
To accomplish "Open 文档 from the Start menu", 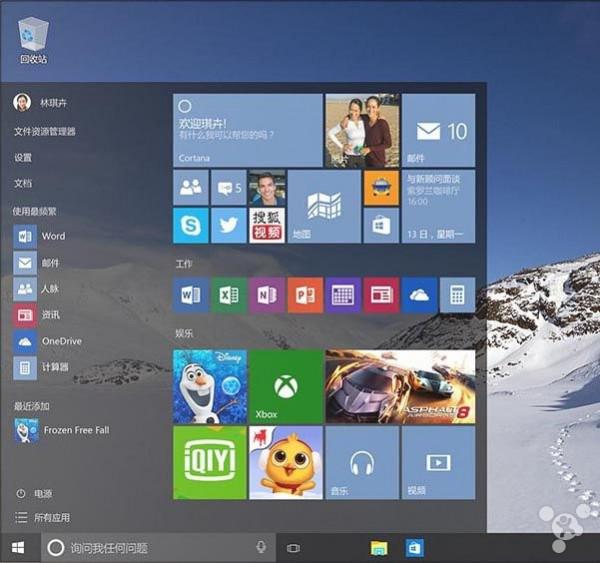I will 23,183.
